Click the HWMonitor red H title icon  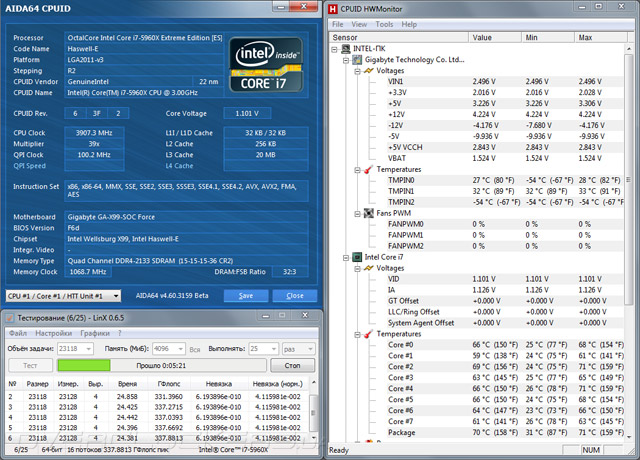pyautogui.click(x=333, y=9)
